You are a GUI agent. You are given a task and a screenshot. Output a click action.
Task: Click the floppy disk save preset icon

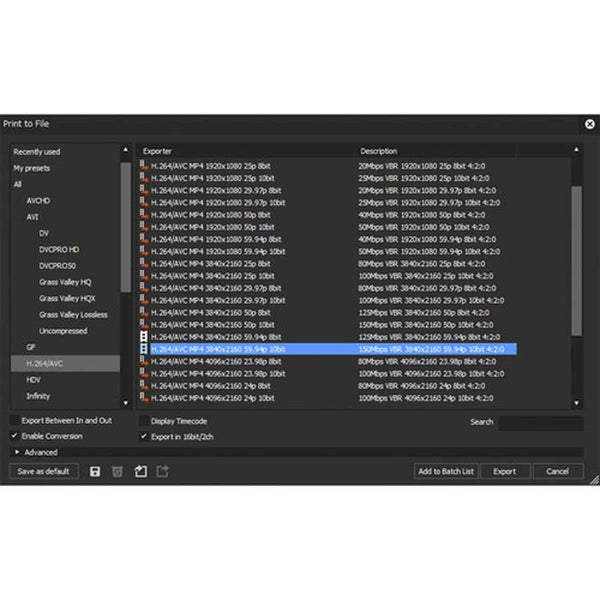coord(95,471)
